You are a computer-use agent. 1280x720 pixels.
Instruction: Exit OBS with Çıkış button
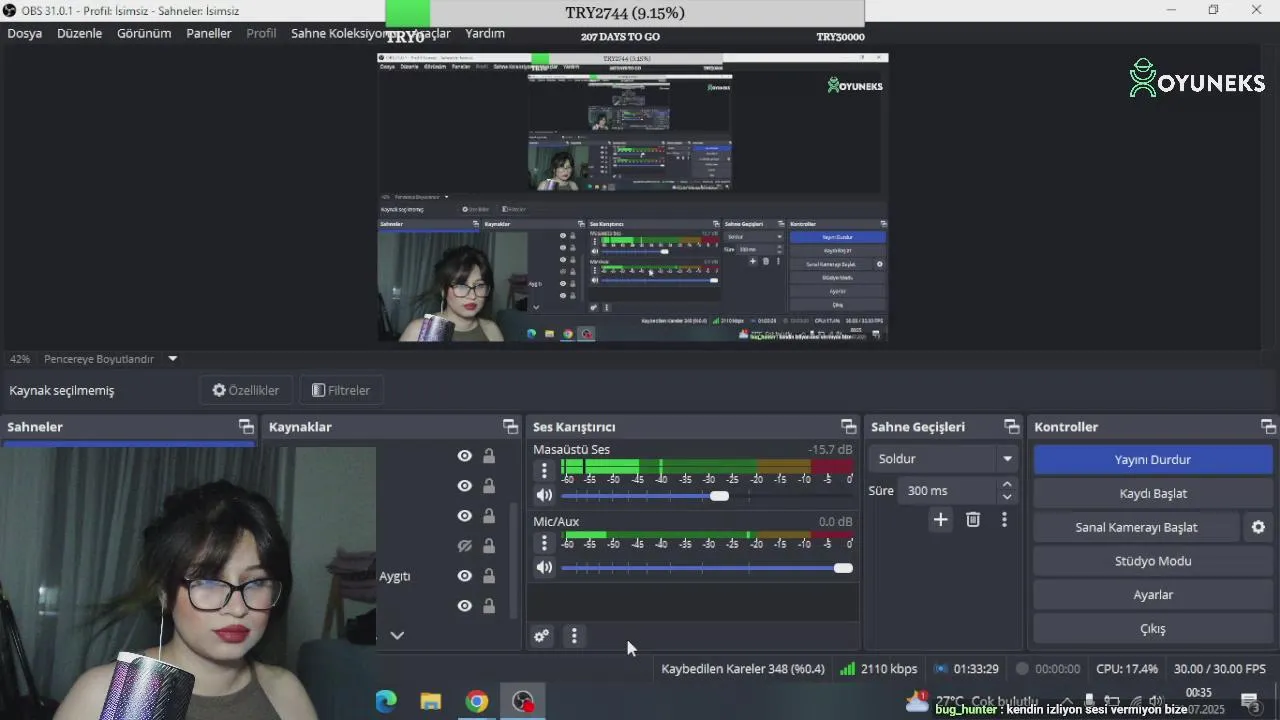click(1153, 629)
